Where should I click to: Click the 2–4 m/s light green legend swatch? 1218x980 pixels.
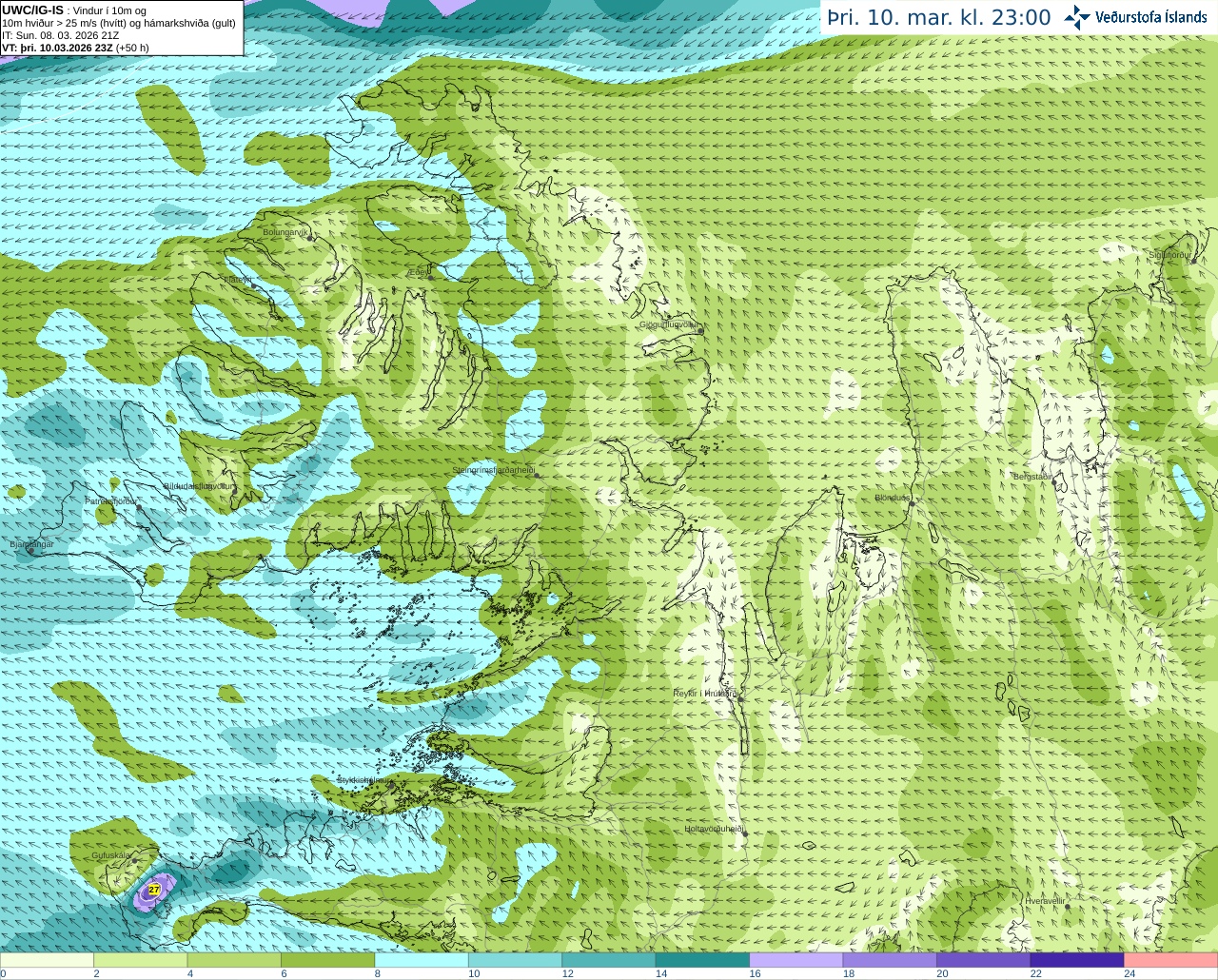tap(141, 960)
